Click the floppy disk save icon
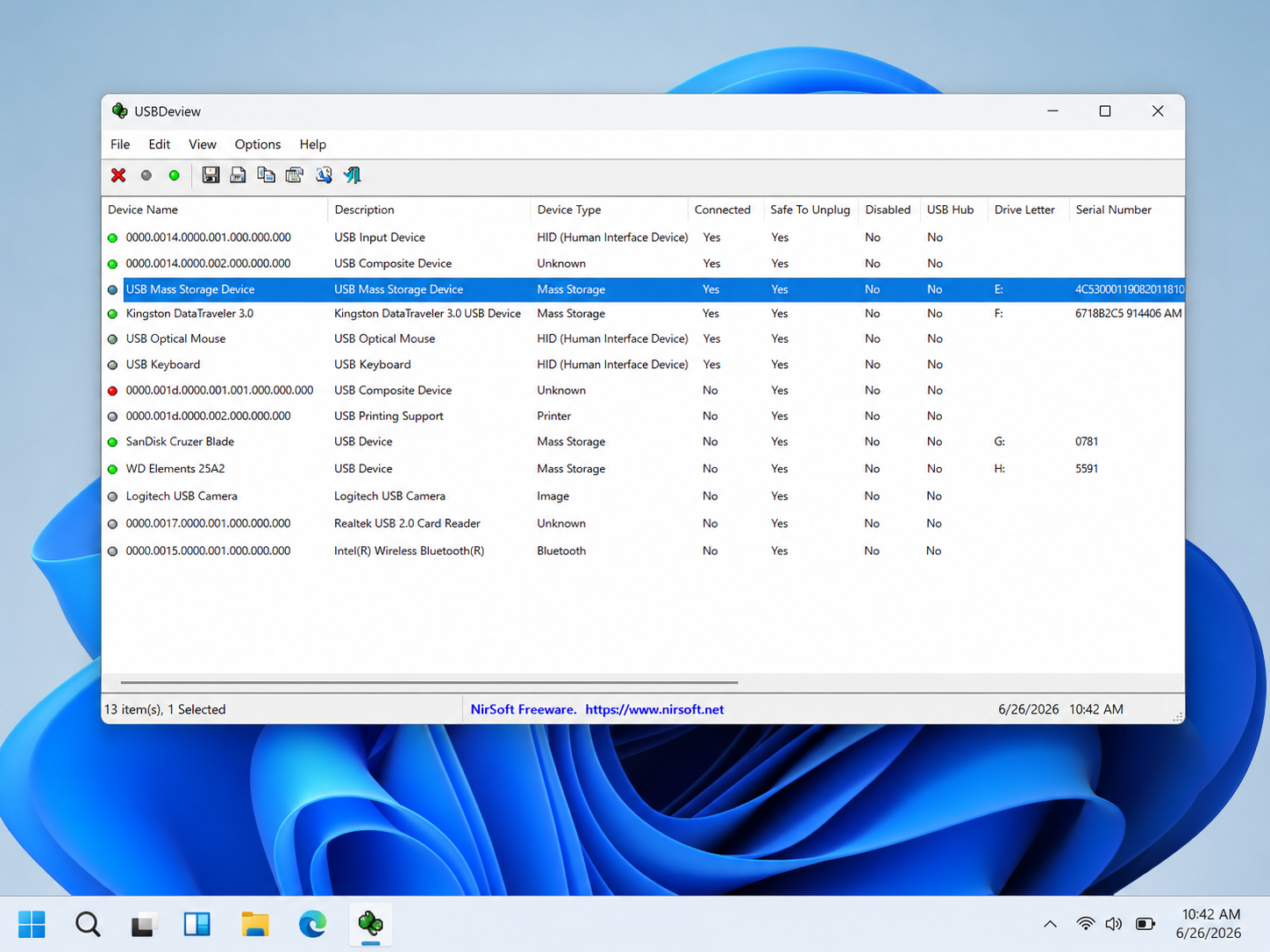Screen dimensions: 1270x952 [210, 175]
